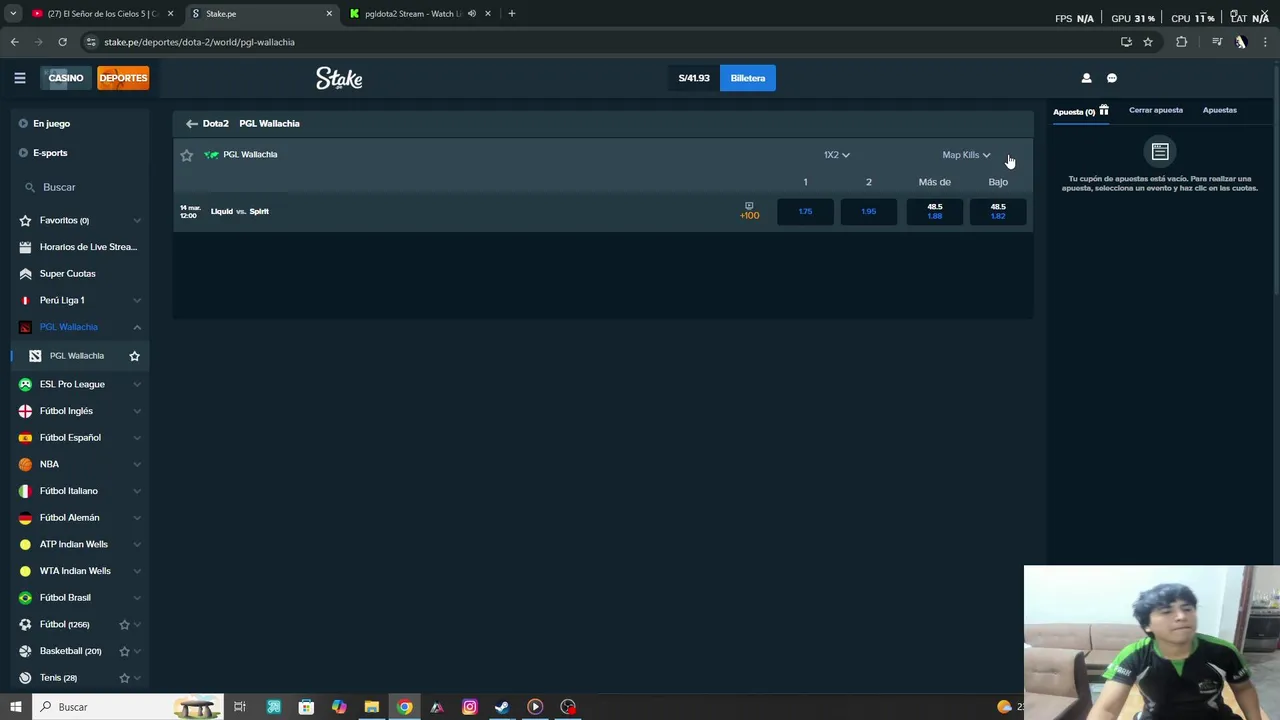Expand the ESL Pro League section
The image size is (1280, 720).
pyautogui.click(x=137, y=384)
